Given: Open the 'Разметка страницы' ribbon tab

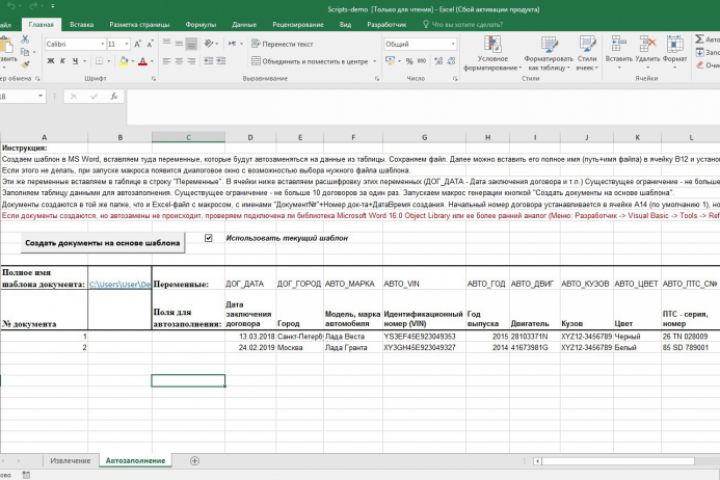Looking at the screenshot, I should tap(140, 24).
